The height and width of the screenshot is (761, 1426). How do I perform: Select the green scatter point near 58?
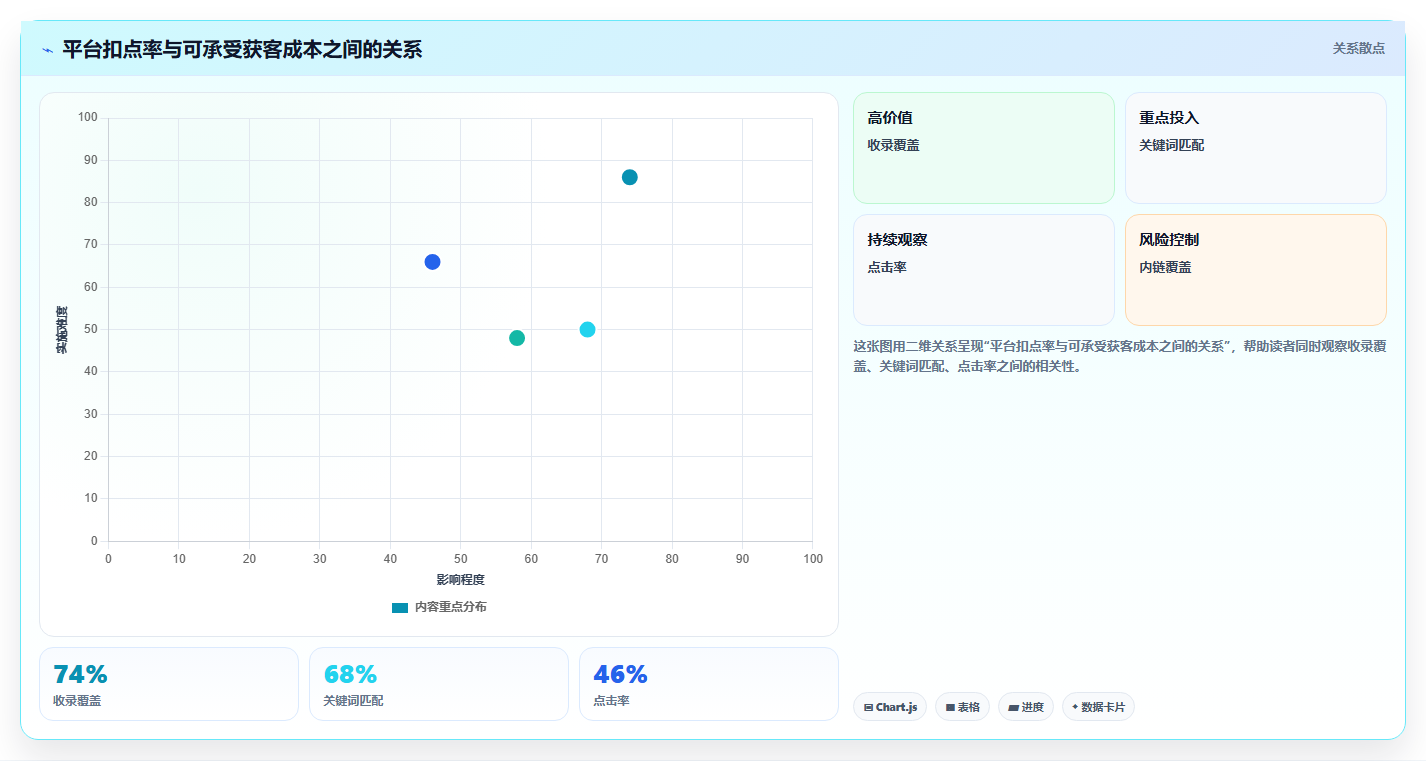coord(517,338)
